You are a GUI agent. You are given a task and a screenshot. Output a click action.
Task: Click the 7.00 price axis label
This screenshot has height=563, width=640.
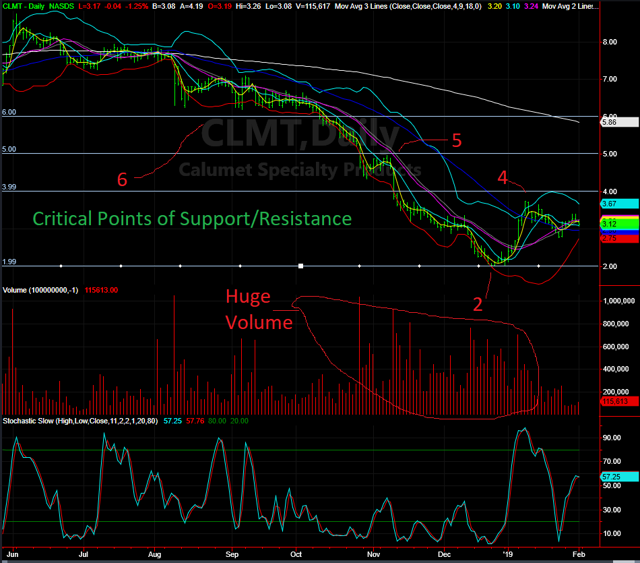(x=610, y=79)
